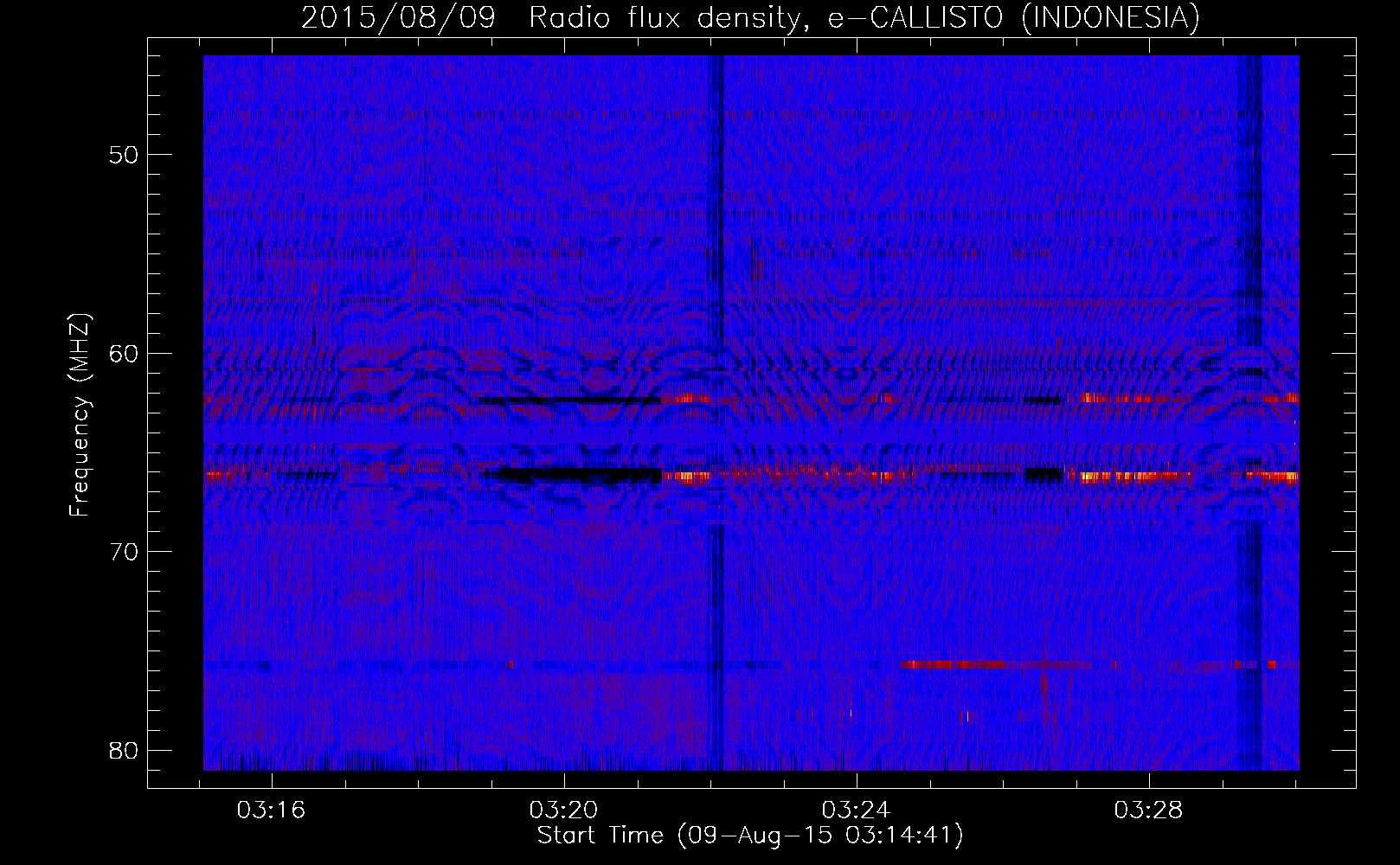
Task: Click the 03:20 time tick label
Action: coord(564,811)
